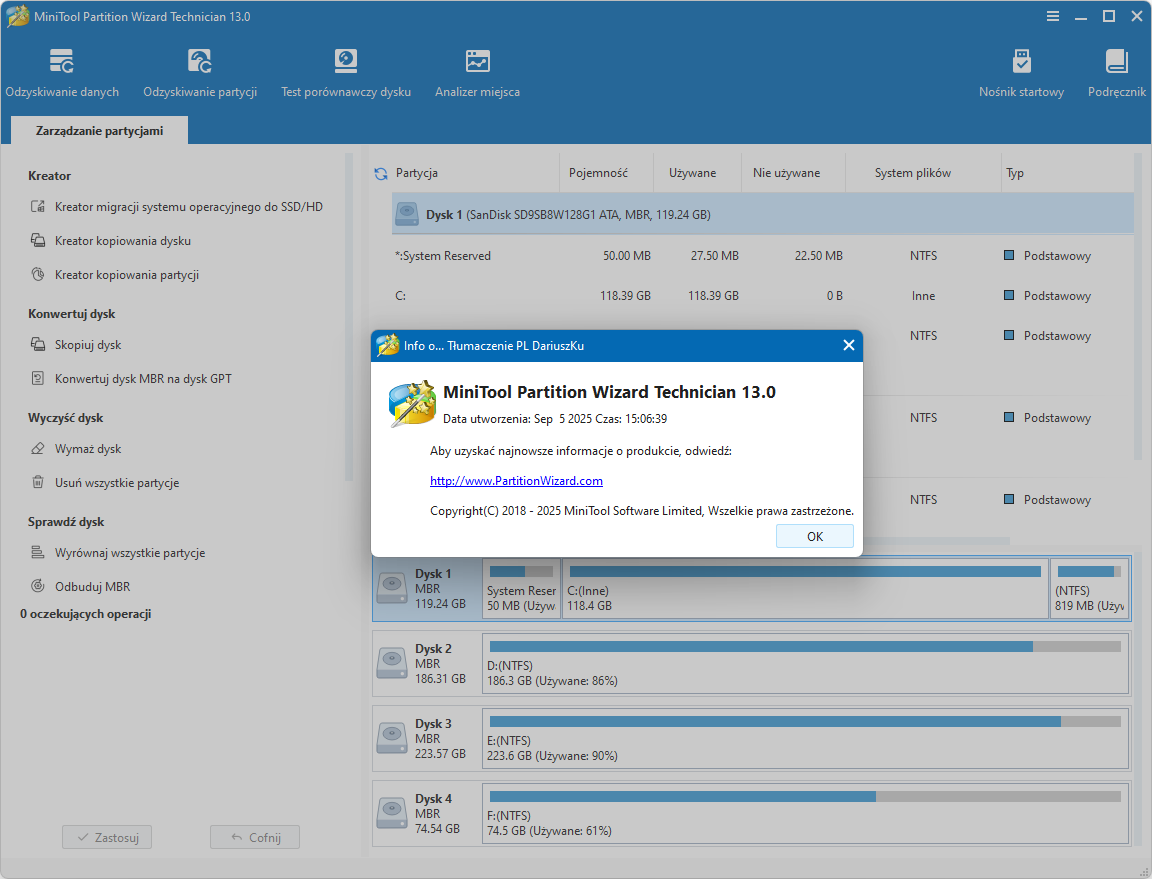Click the 0 oczekujących operacji status text
Screen dimensions: 1152x879
(x=85, y=614)
